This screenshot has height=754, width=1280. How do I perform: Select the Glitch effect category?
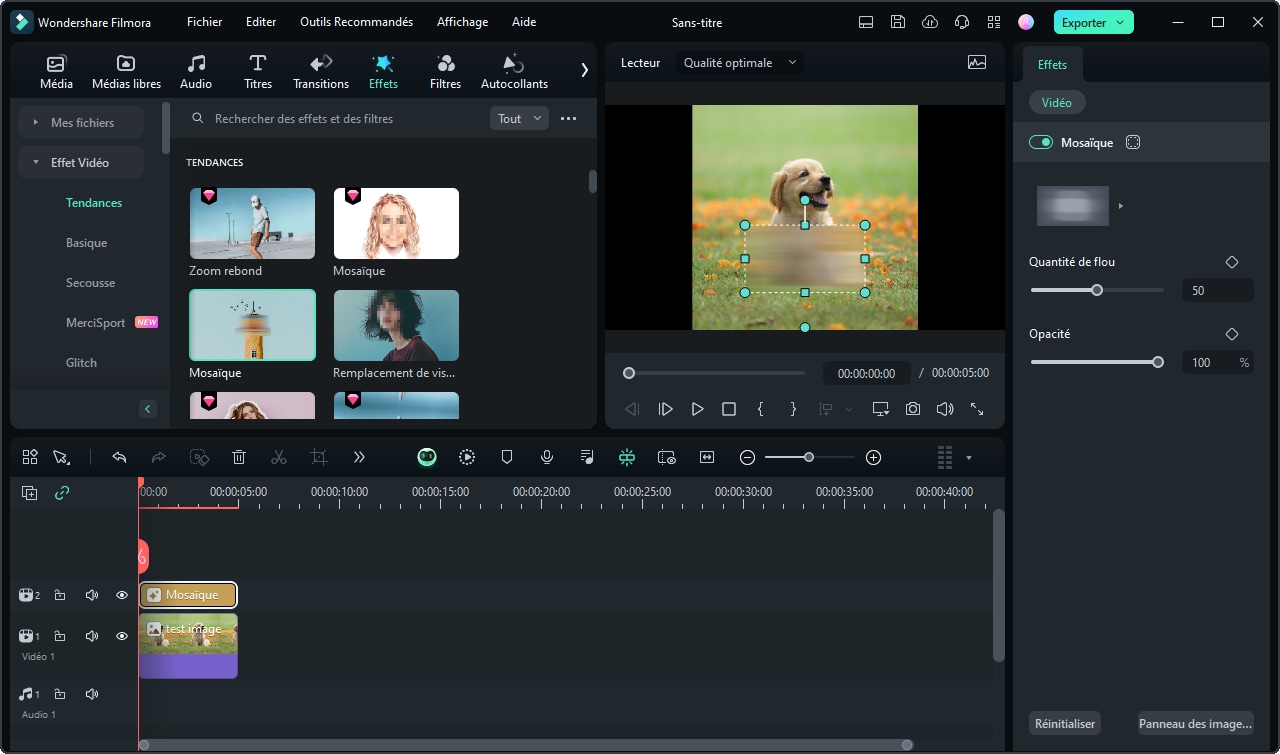pos(81,362)
